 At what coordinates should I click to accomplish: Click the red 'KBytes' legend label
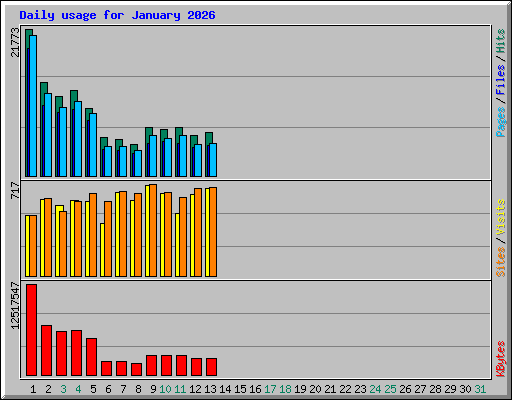pyautogui.click(x=501, y=359)
